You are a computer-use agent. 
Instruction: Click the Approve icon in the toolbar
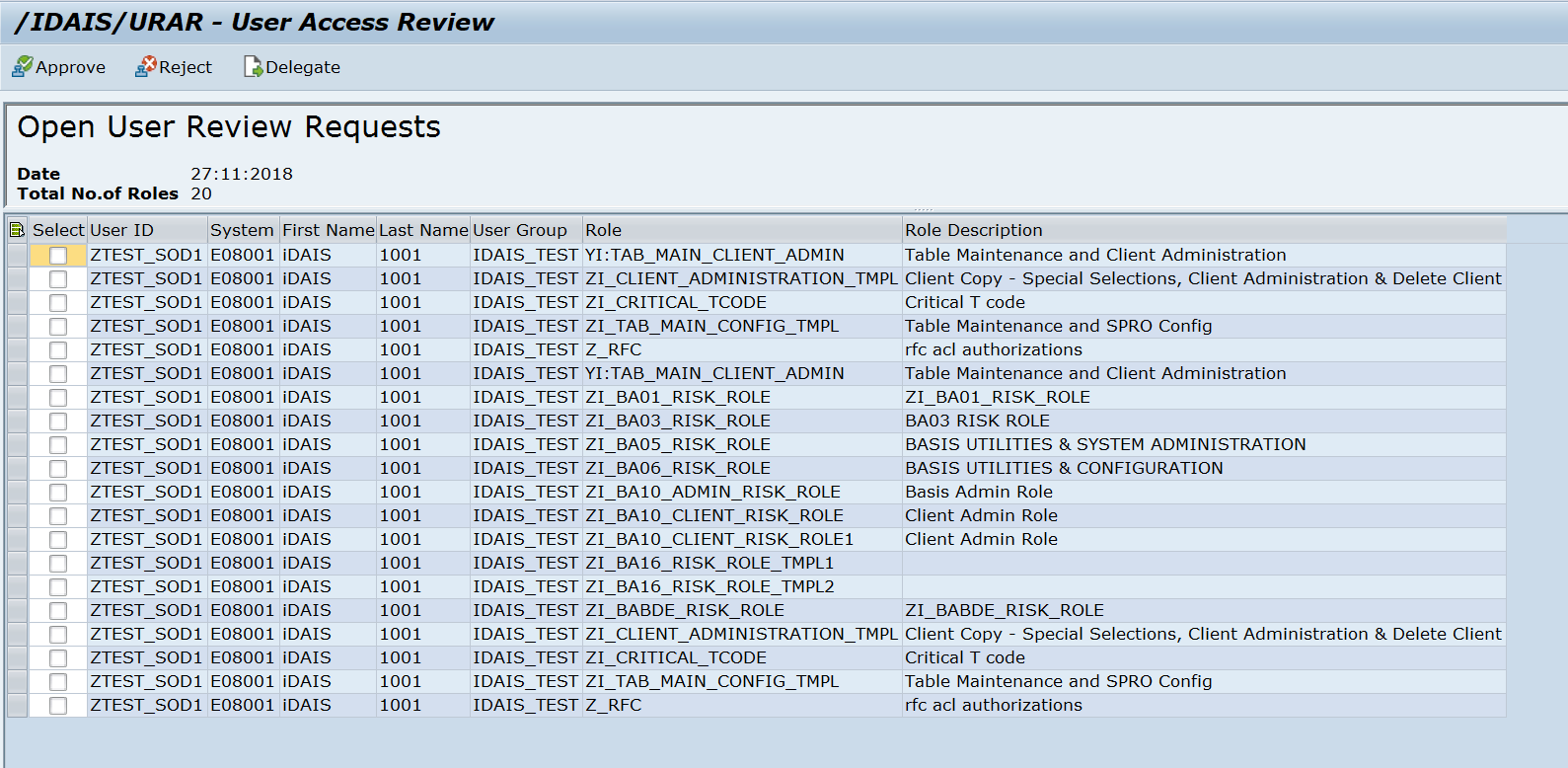click(x=22, y=66)
